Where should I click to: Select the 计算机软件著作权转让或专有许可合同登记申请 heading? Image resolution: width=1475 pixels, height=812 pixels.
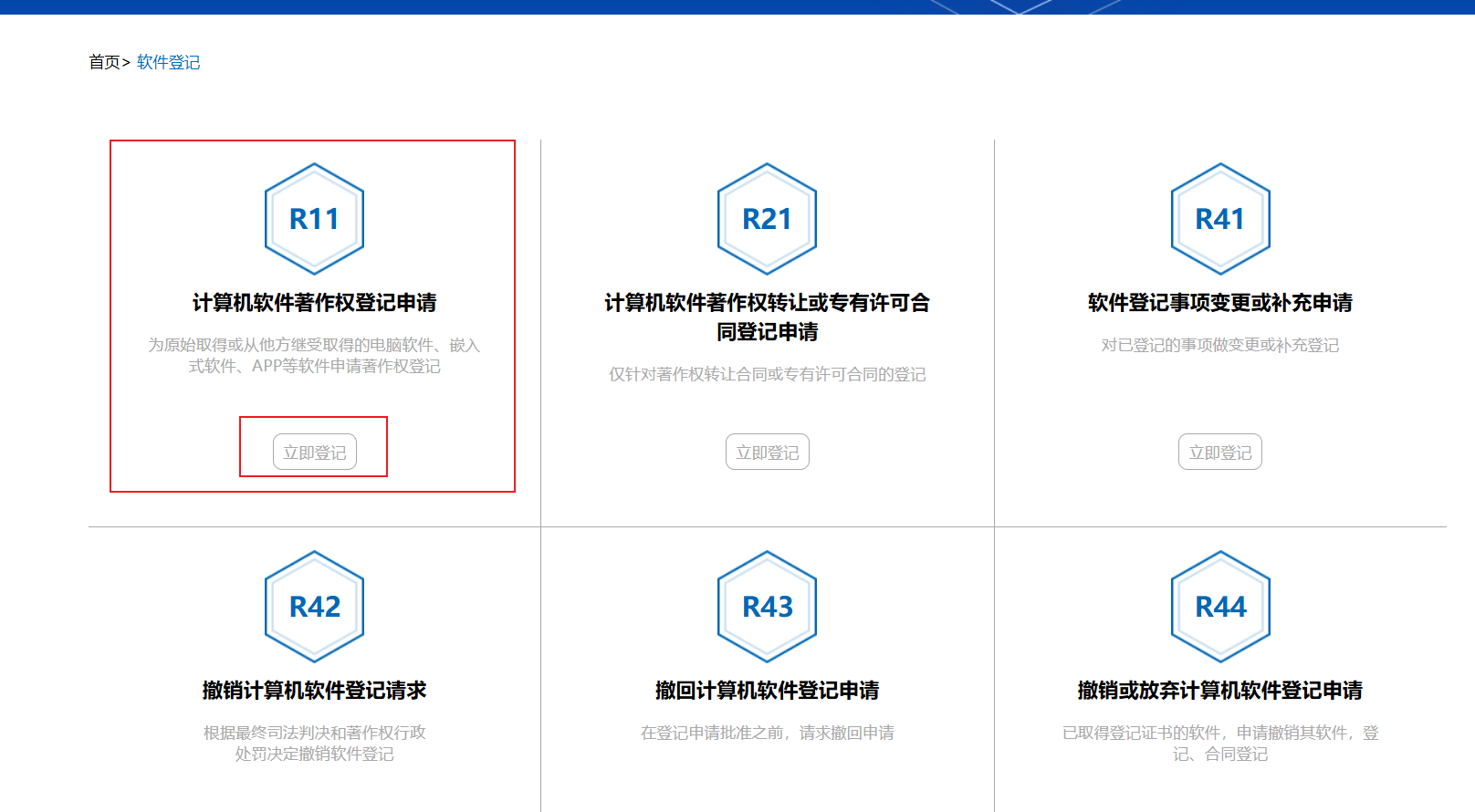pos(767,318)
